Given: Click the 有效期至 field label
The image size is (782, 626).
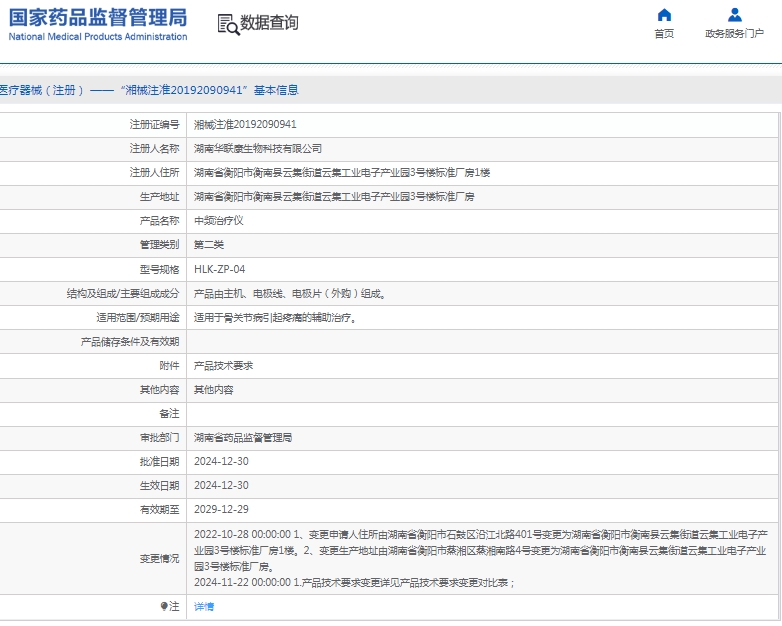Looking at the screenshot, I should pyautogui.click(x=159, y=509).
